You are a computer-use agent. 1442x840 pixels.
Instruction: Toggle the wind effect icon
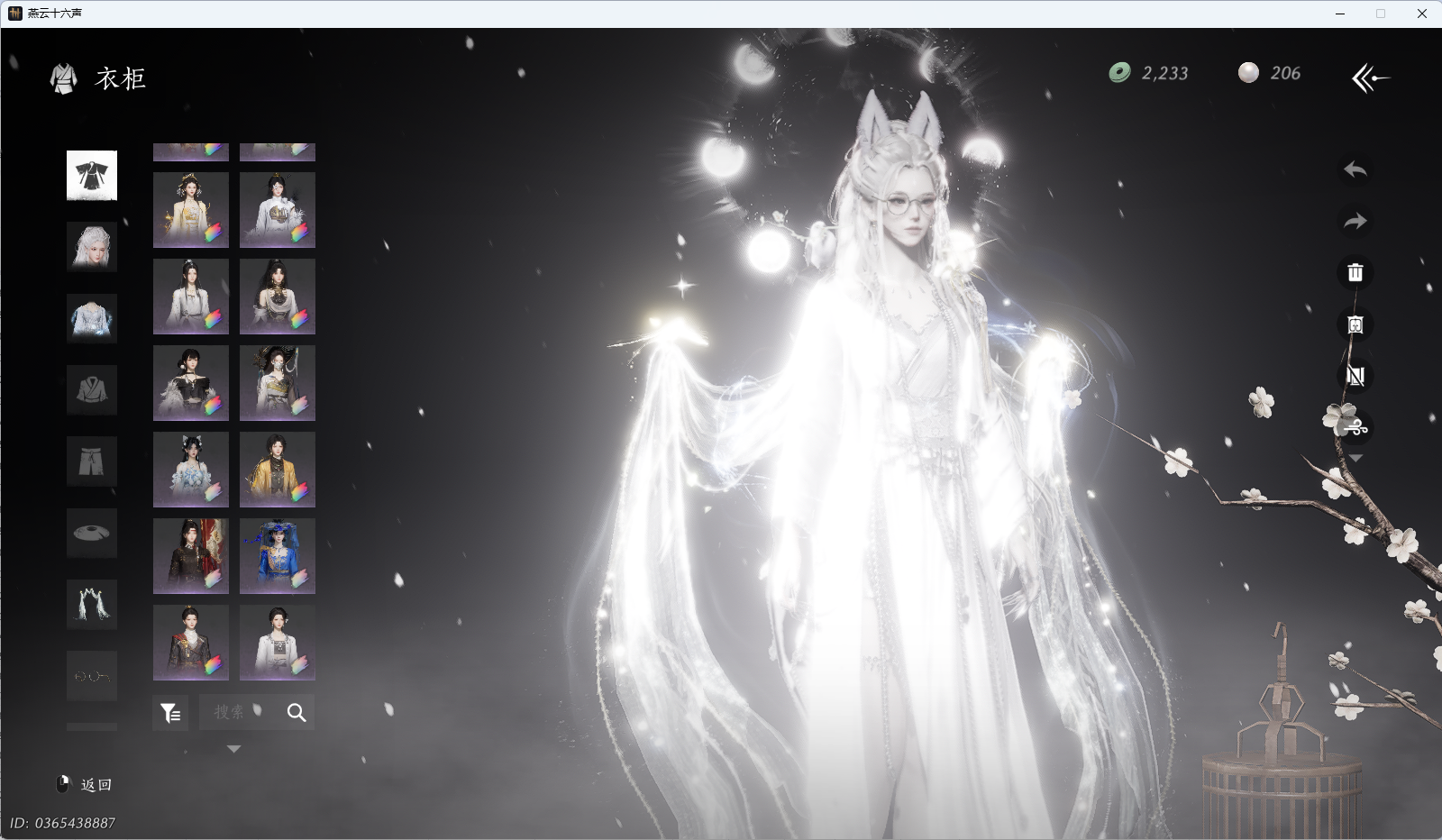(x=1355, y=427)
